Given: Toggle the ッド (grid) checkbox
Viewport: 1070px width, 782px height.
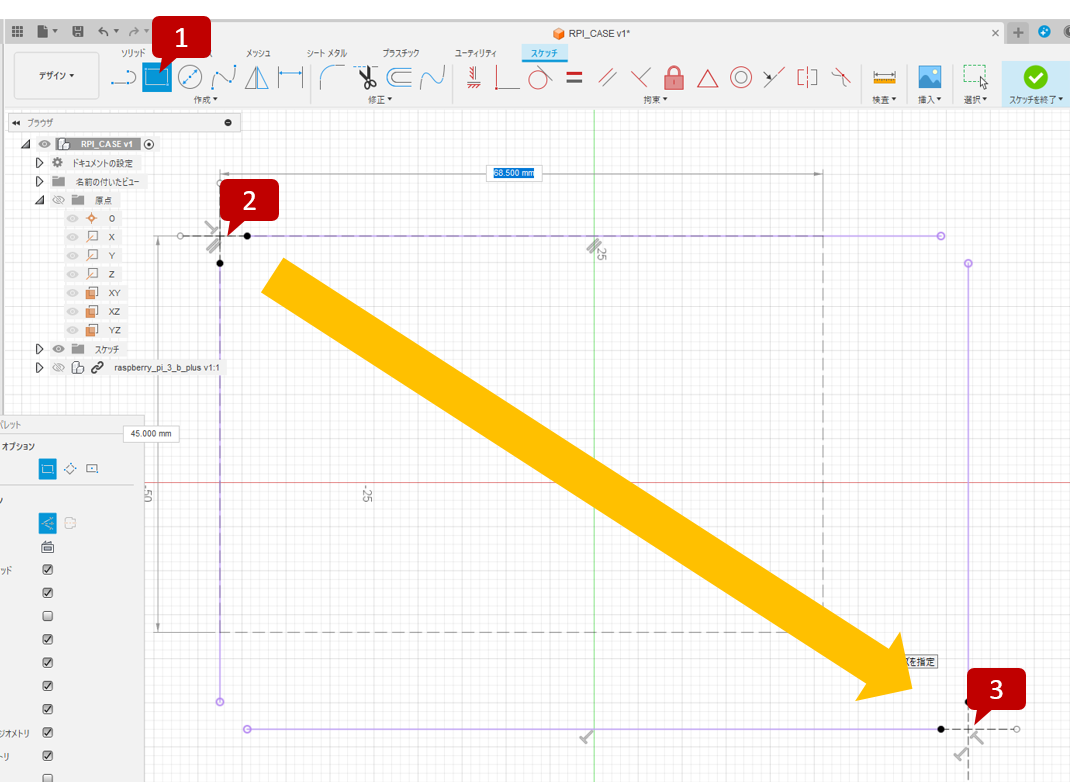Looking at the screenshot, I should pos(48,569).
